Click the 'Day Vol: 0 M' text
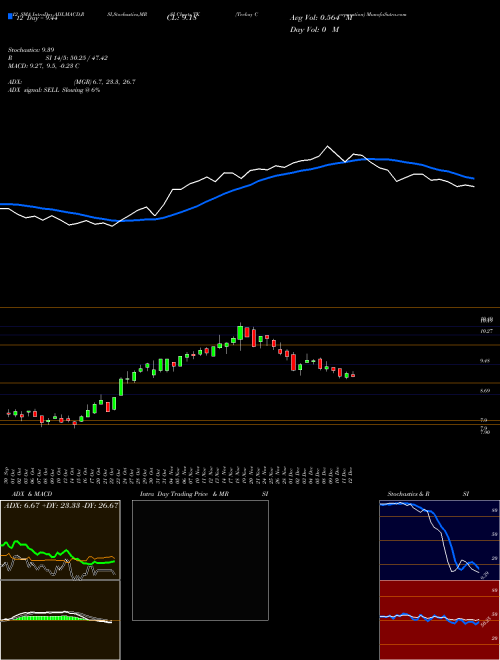Screen dimensions: 500x660 tap(314, 29)
